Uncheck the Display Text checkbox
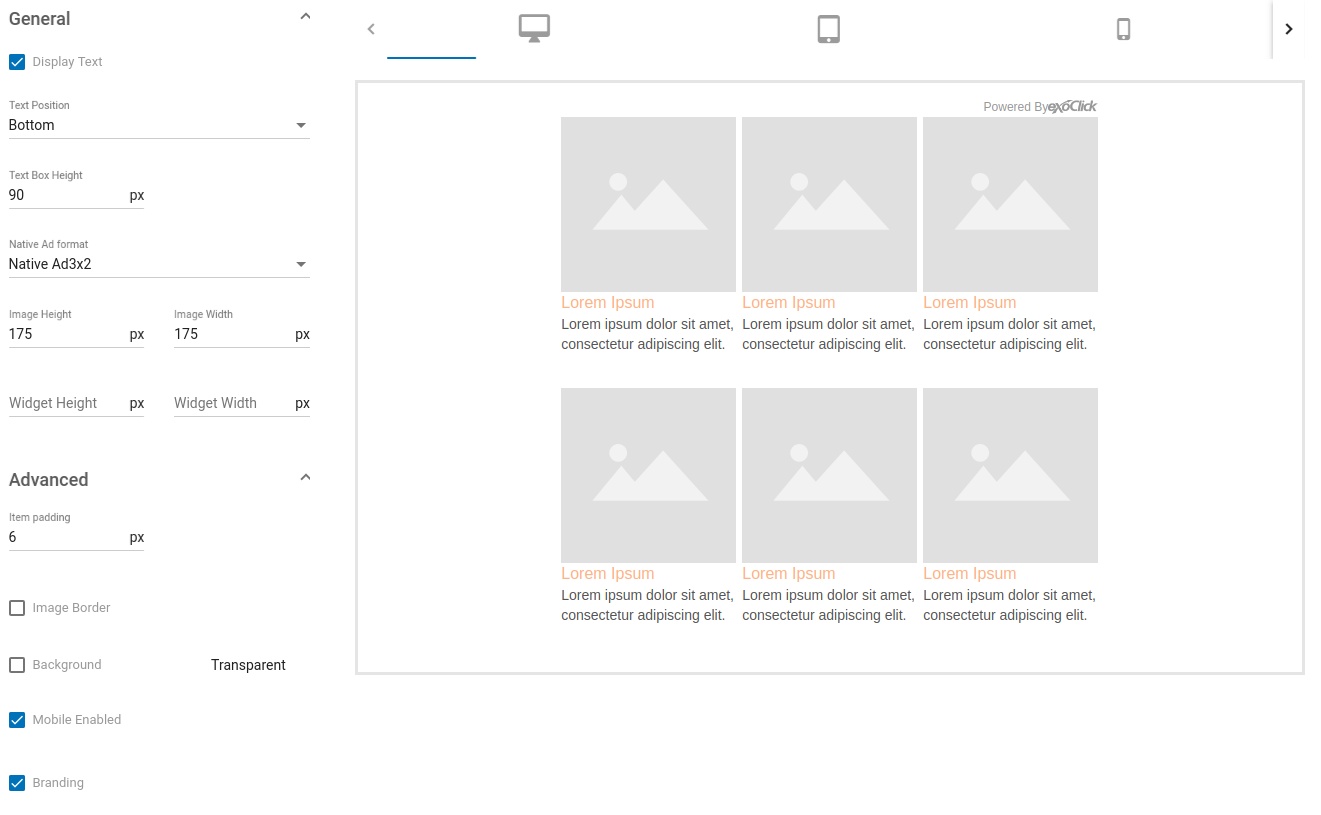Image resolution: width=1321 pixels, height=815 pixels. 17,62
